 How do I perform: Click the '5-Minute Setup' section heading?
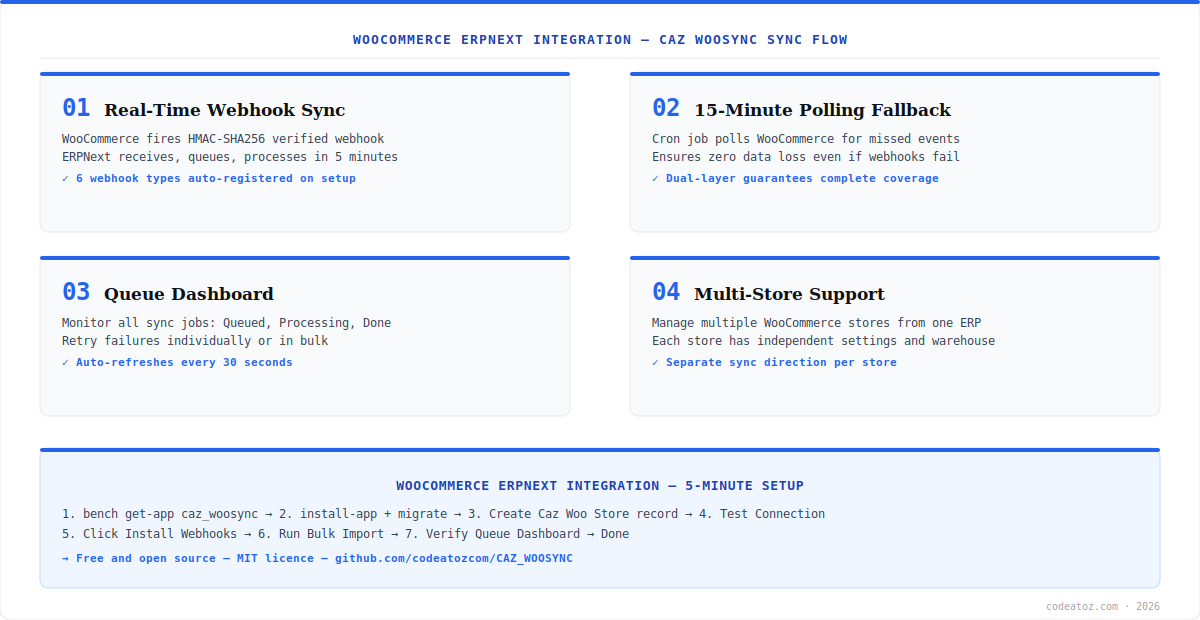coord(600,486)
